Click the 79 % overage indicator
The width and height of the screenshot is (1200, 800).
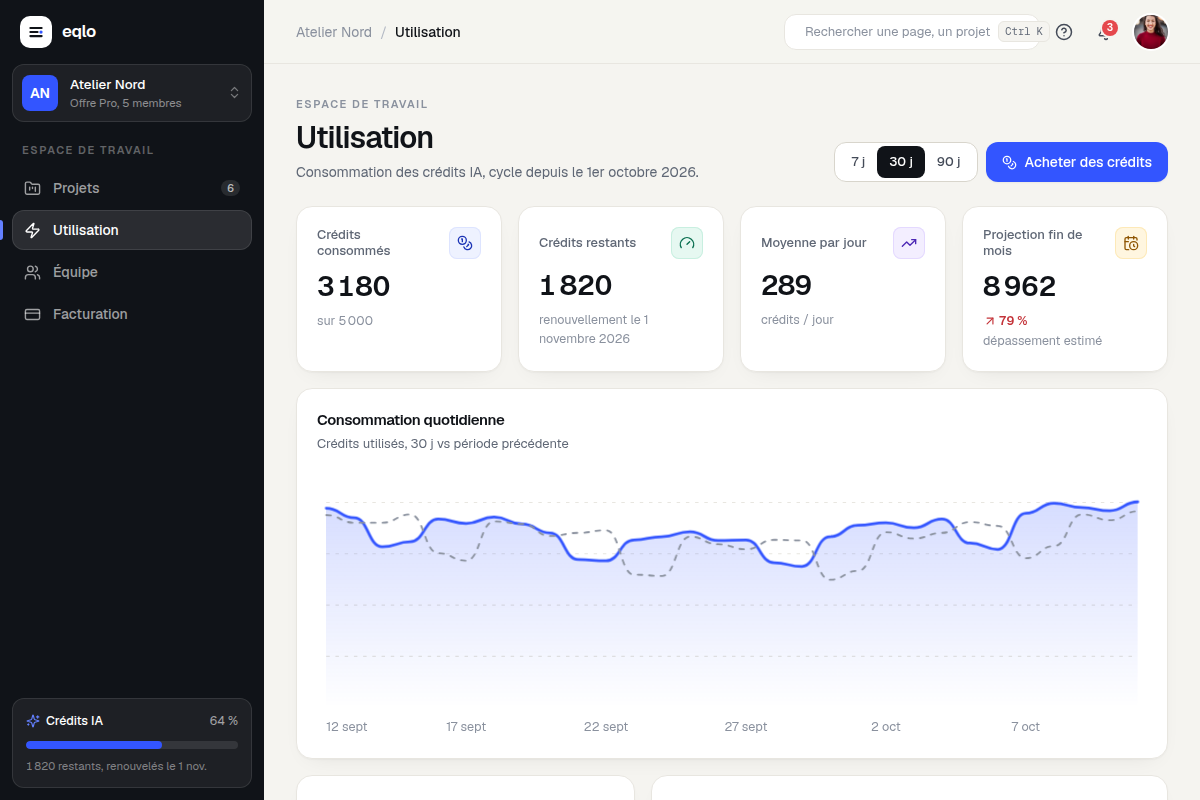pyautogui.click(x=1006, y=321)
